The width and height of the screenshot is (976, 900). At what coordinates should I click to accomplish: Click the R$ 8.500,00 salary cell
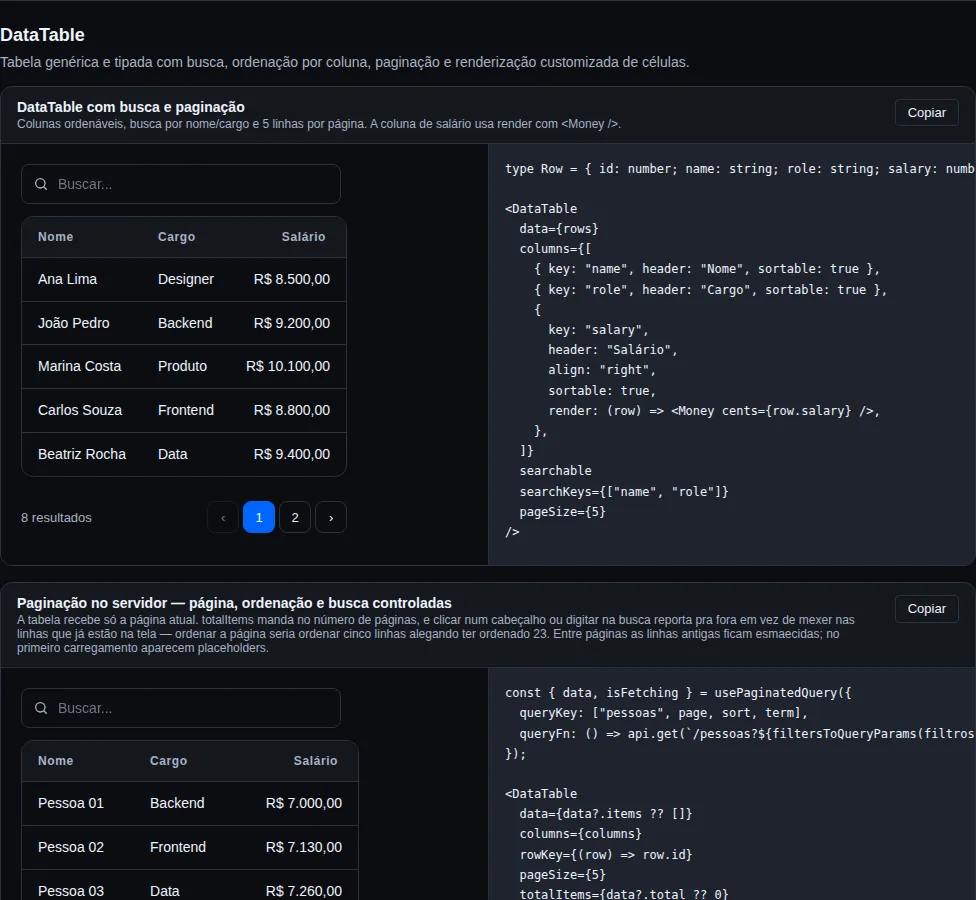[291, 279]
